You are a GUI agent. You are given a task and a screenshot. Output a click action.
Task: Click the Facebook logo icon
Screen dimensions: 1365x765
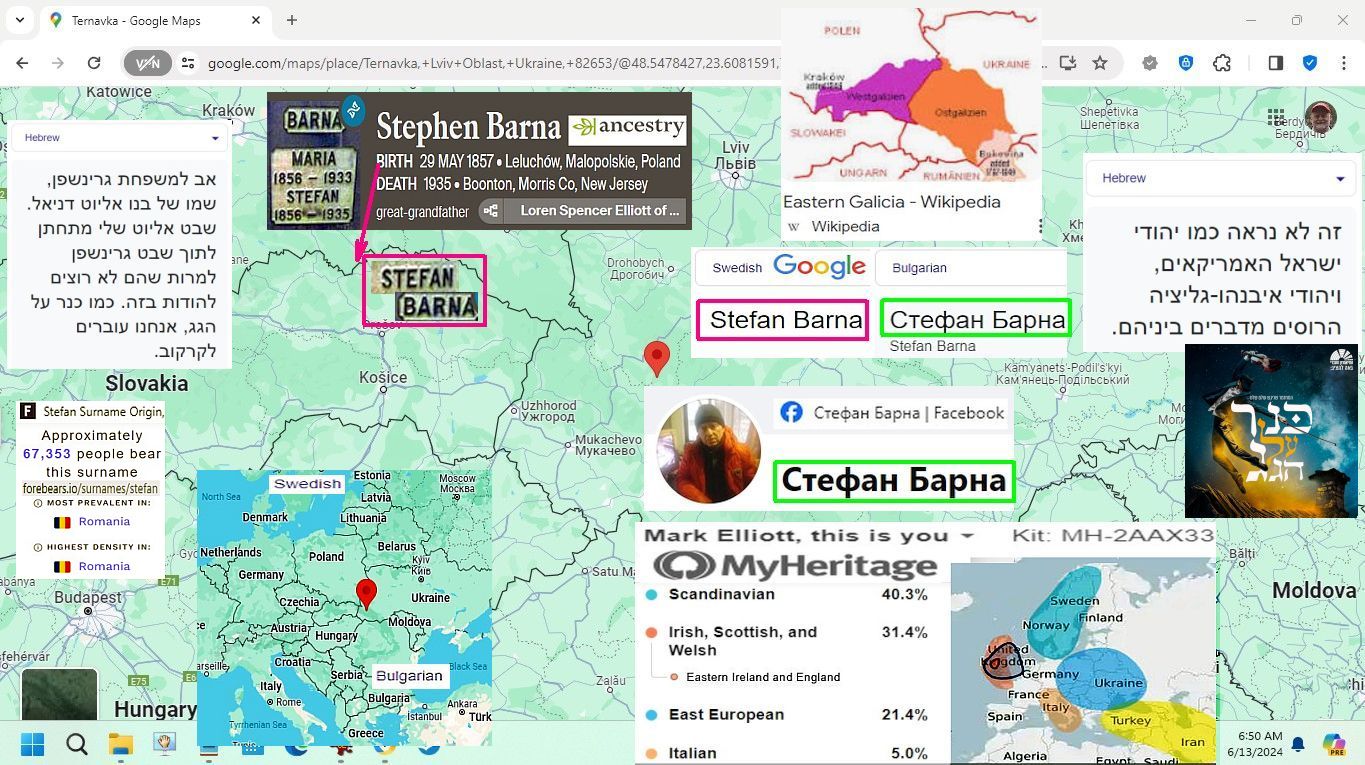point(792,413)
